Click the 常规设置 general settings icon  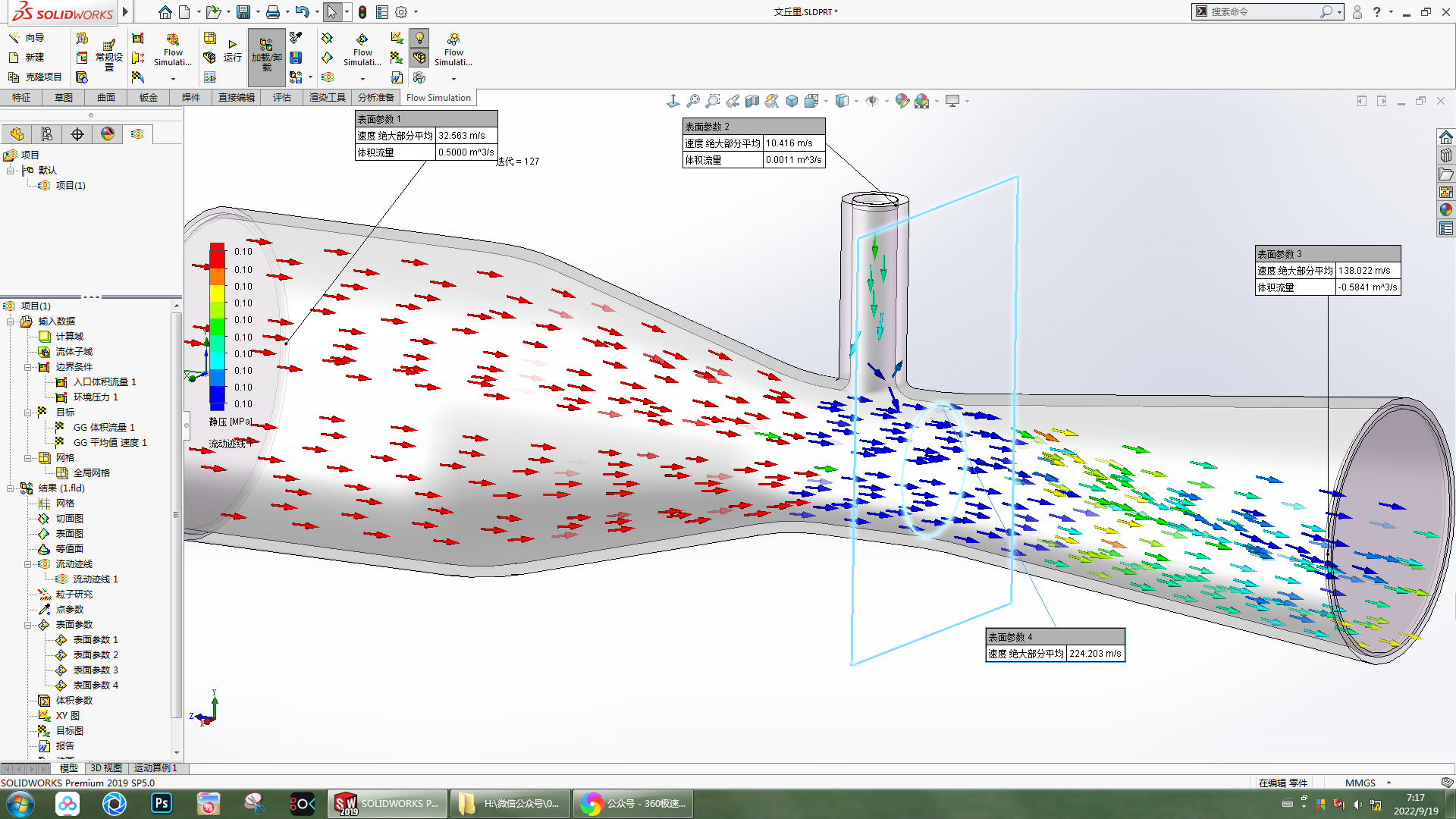click(109, 56)
